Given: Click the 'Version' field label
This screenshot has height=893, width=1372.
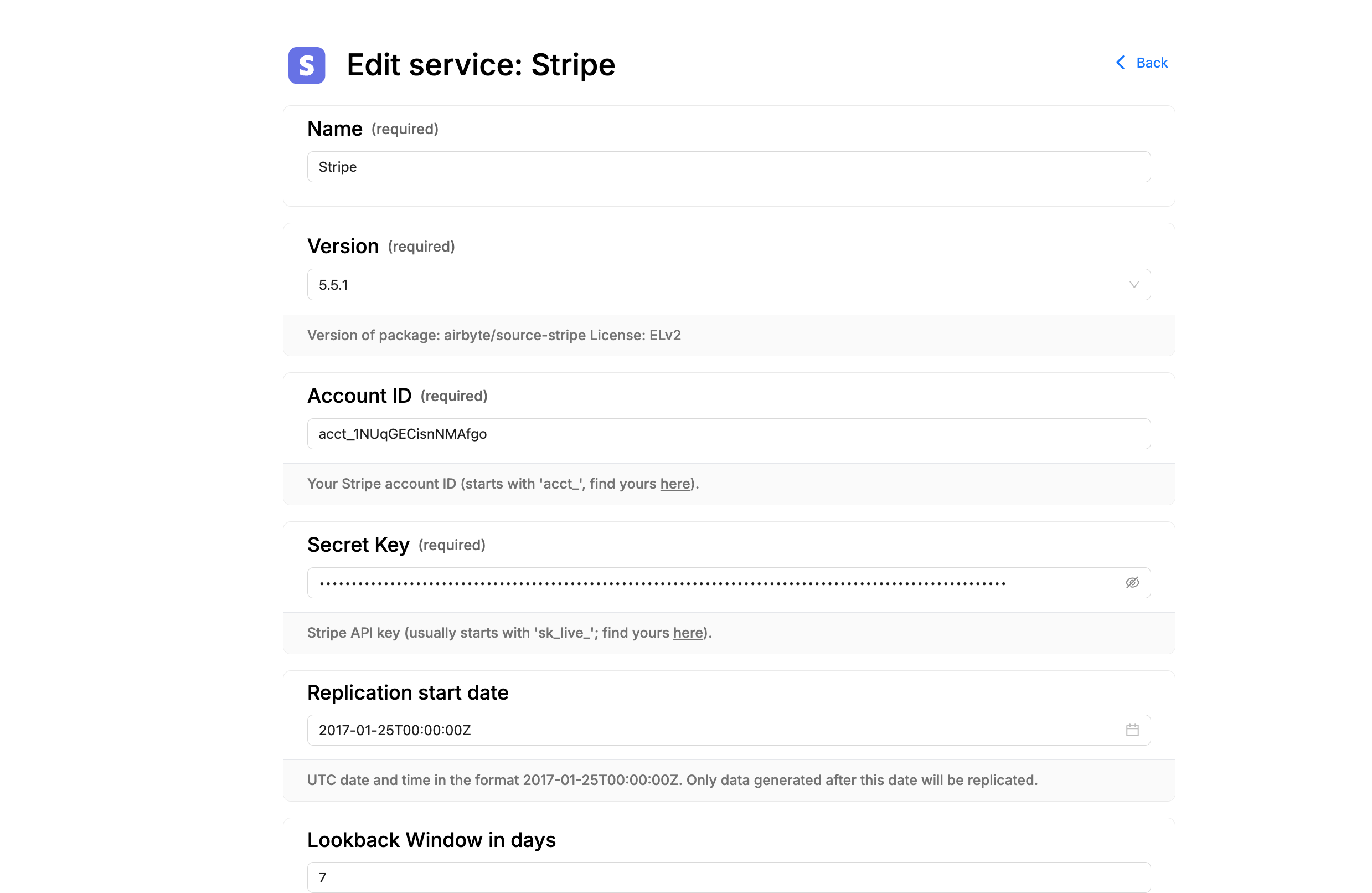Looking at the screenshot, I should [x=343, y=247].
